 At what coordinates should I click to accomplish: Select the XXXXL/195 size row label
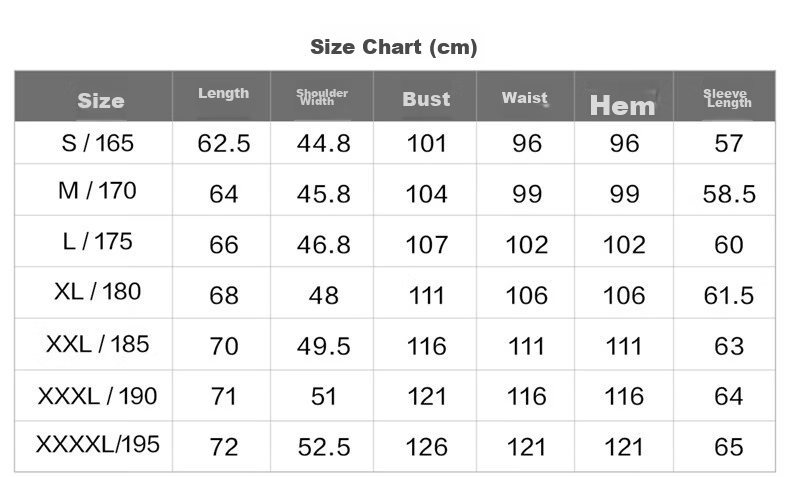point(97,445)
